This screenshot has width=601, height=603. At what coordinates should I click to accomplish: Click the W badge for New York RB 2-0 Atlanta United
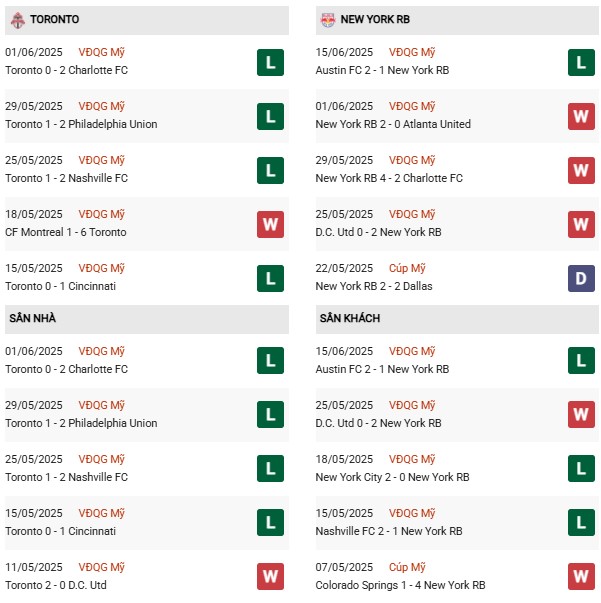coord(581,116)
